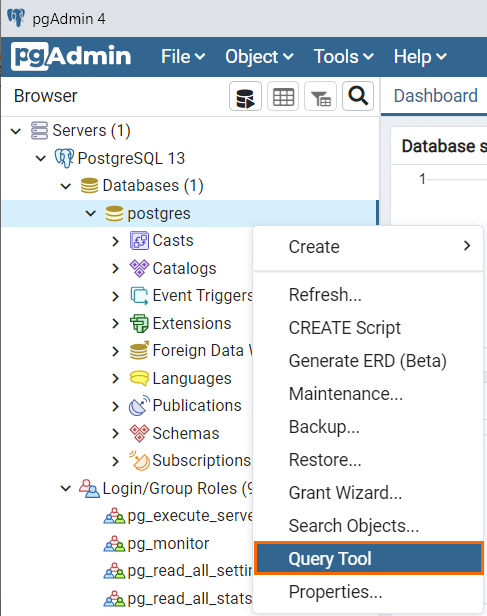The width and height of the screenshot is (487, 616).
Task: Select the Extensions tree label
Action: click(x=192, y=323)
